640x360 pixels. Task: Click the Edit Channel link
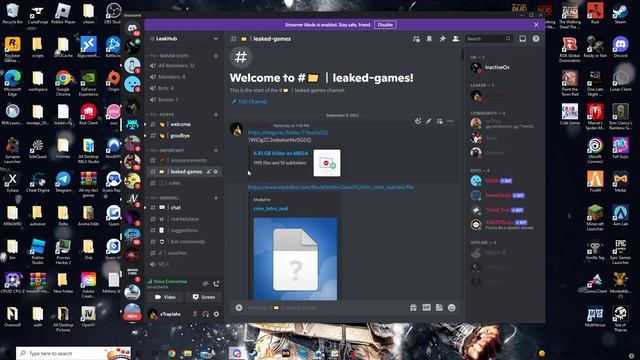pos(249,102)
